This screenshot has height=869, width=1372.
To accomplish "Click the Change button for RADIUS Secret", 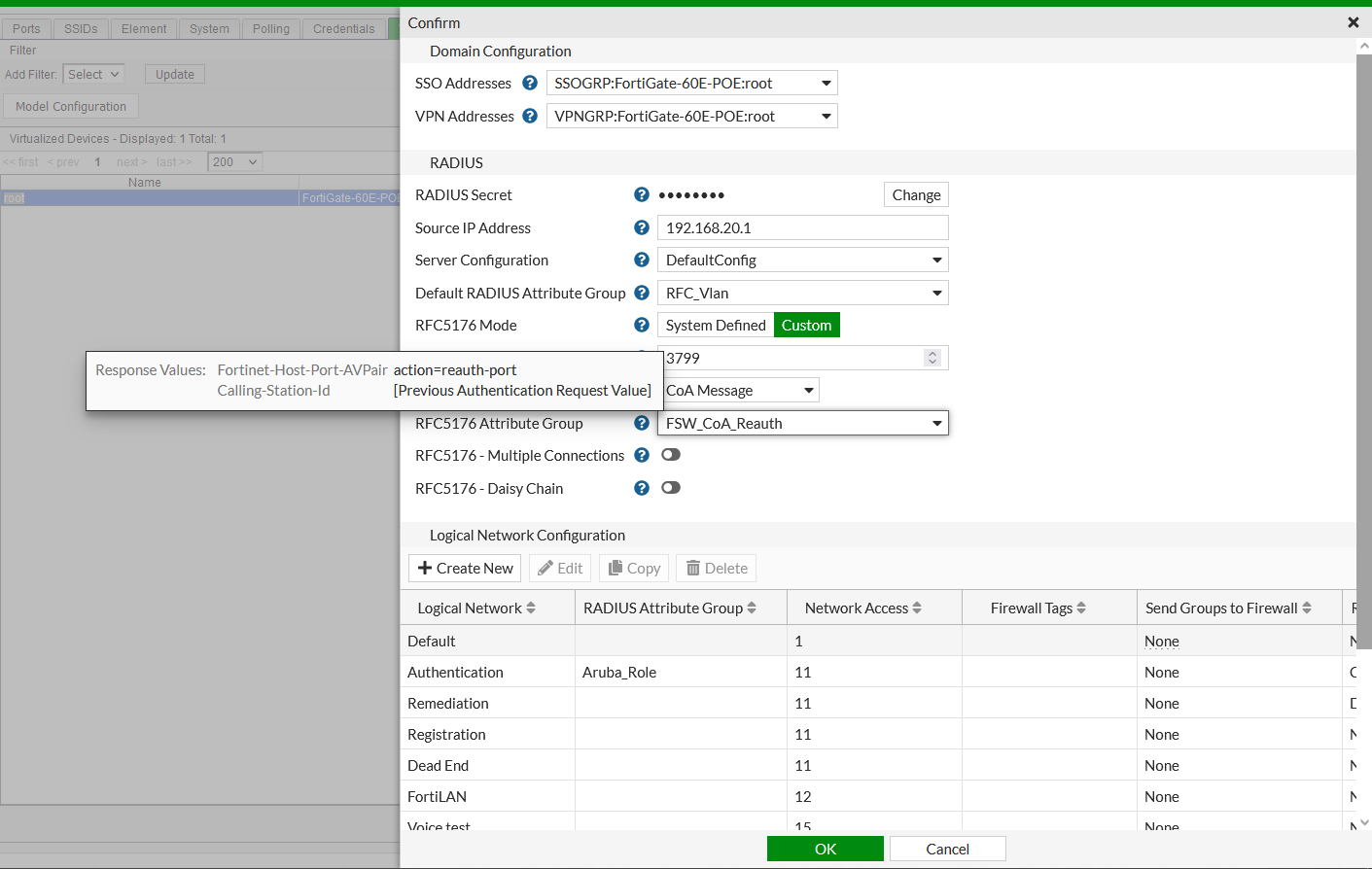I will [x=915, y=194].
